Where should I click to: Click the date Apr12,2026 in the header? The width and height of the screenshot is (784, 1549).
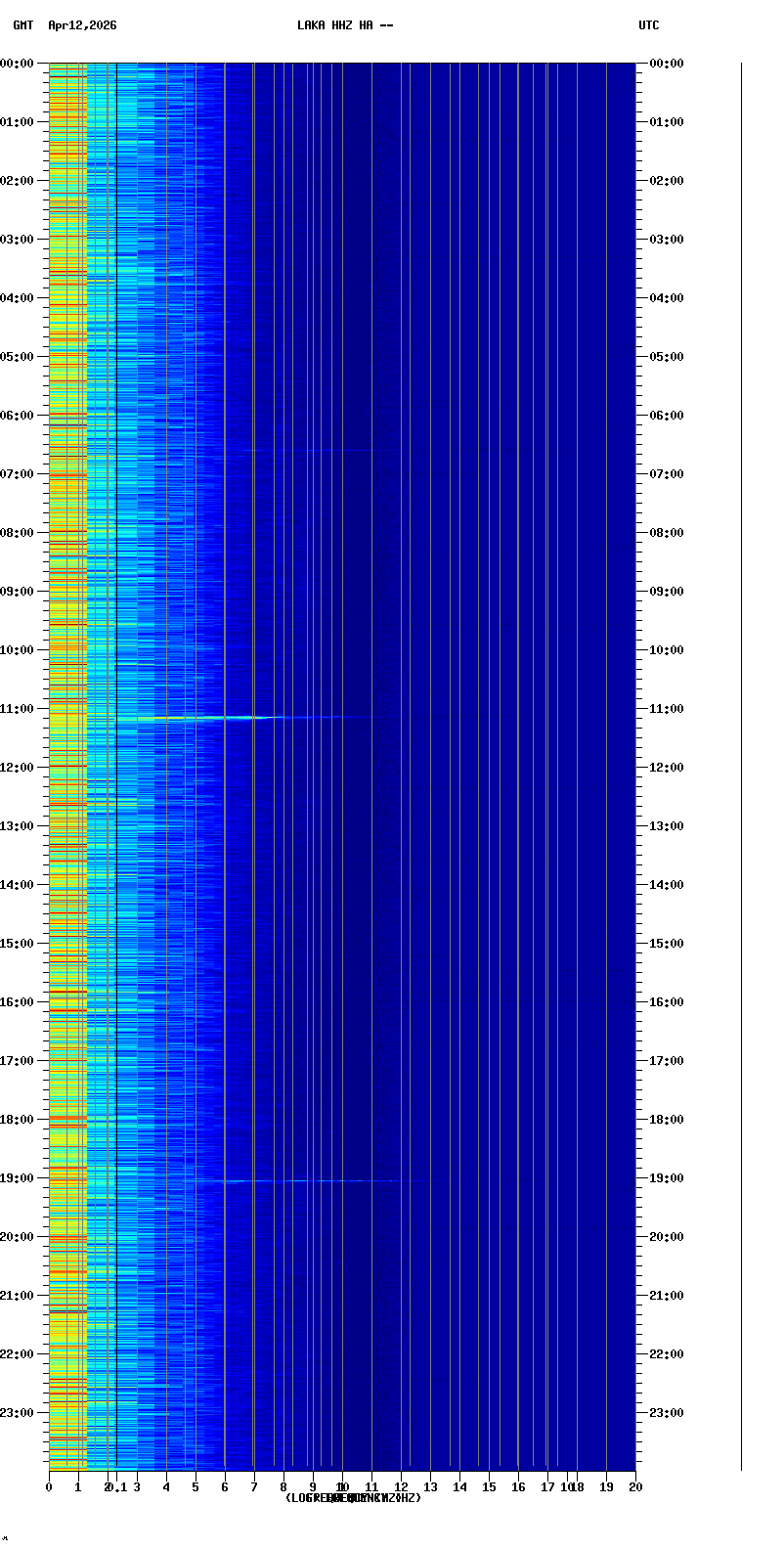click(82, 25)
